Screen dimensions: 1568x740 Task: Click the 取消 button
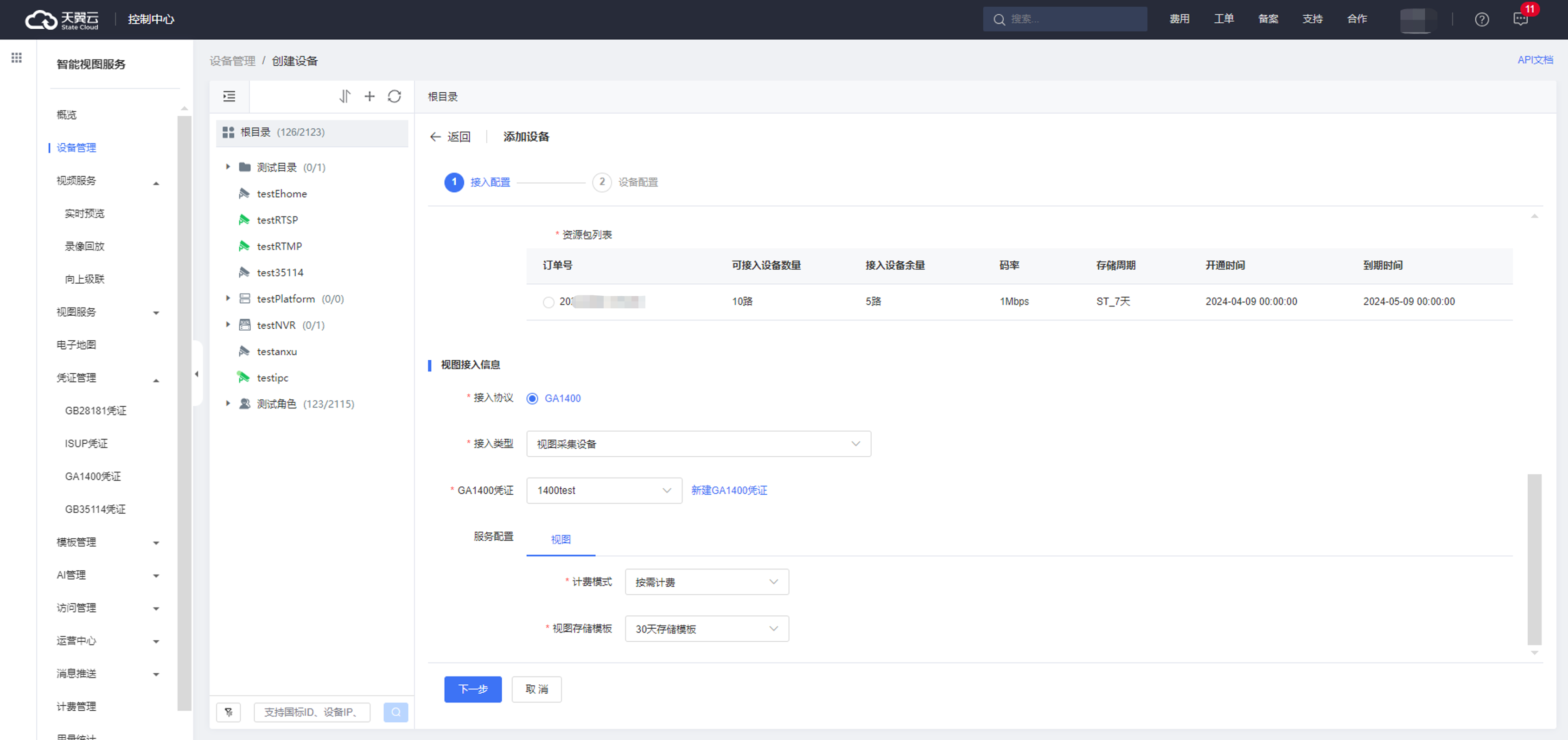click(x=536, y=689)
